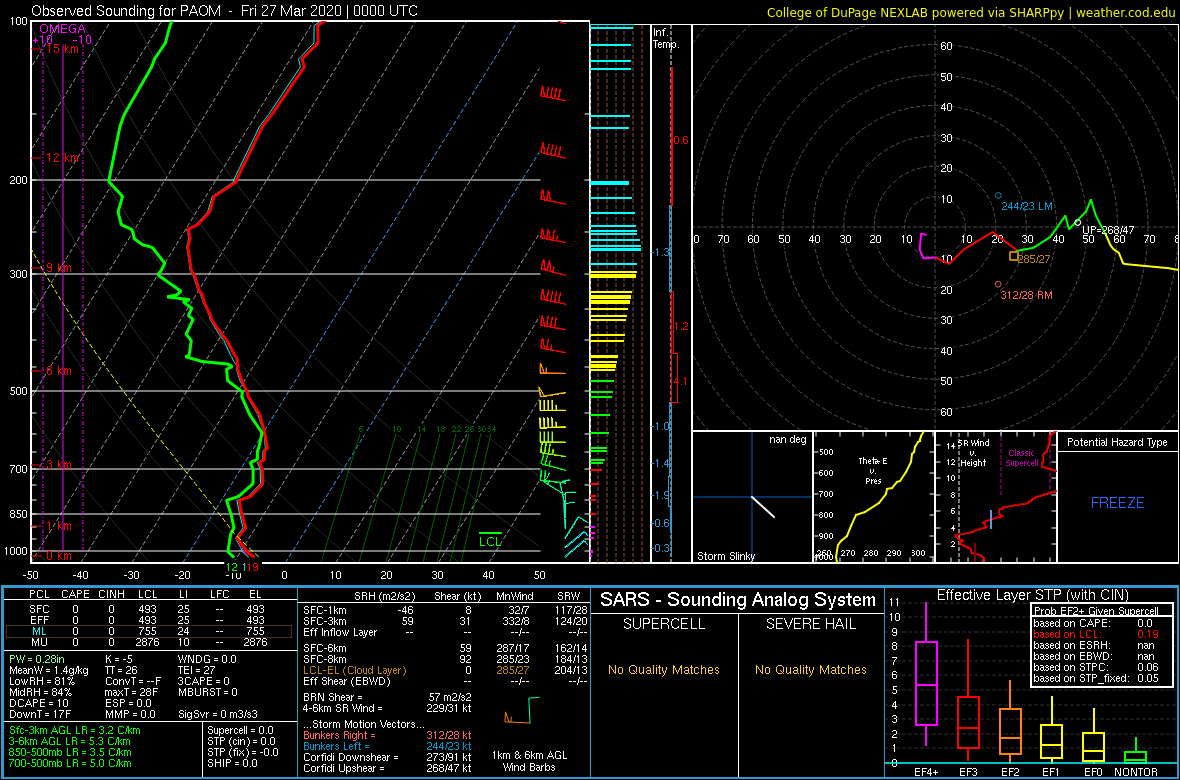Screen dimensions: 1180x780
Task: Click the SHIP = 0.0 value
Action: (233, 763)
